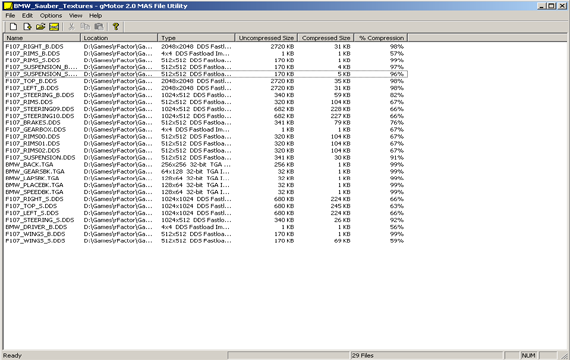This screenshot has width=570, height=360.
Task: Click the 91% compression value
Action: click(397, 157)
